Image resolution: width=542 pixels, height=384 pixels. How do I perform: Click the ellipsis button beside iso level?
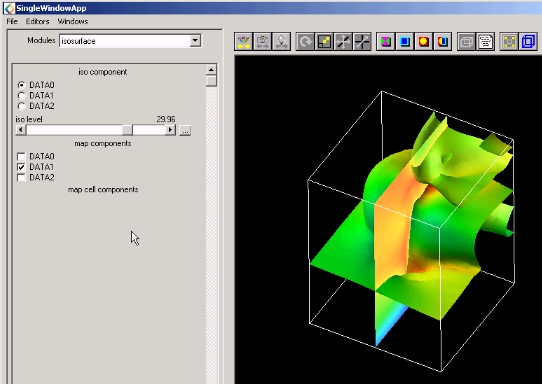pos(185,131)
